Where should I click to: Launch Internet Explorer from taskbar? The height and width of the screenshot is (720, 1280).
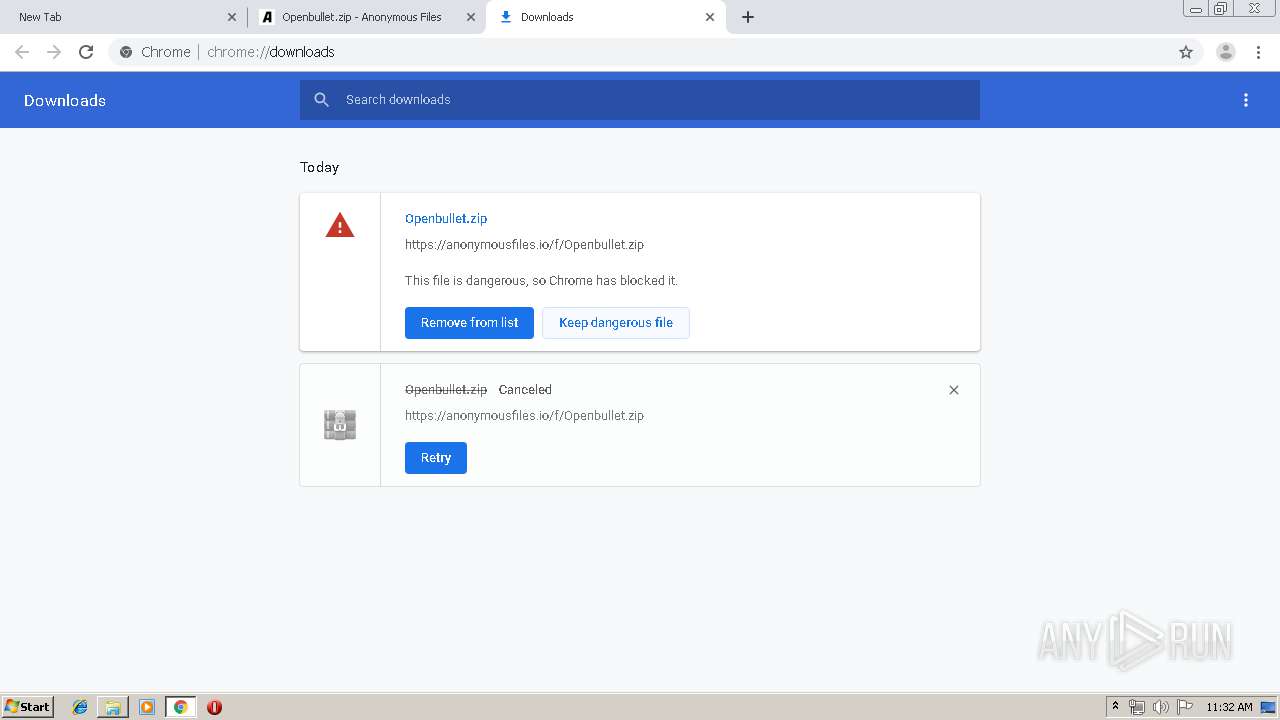click(x=80, y=707)
